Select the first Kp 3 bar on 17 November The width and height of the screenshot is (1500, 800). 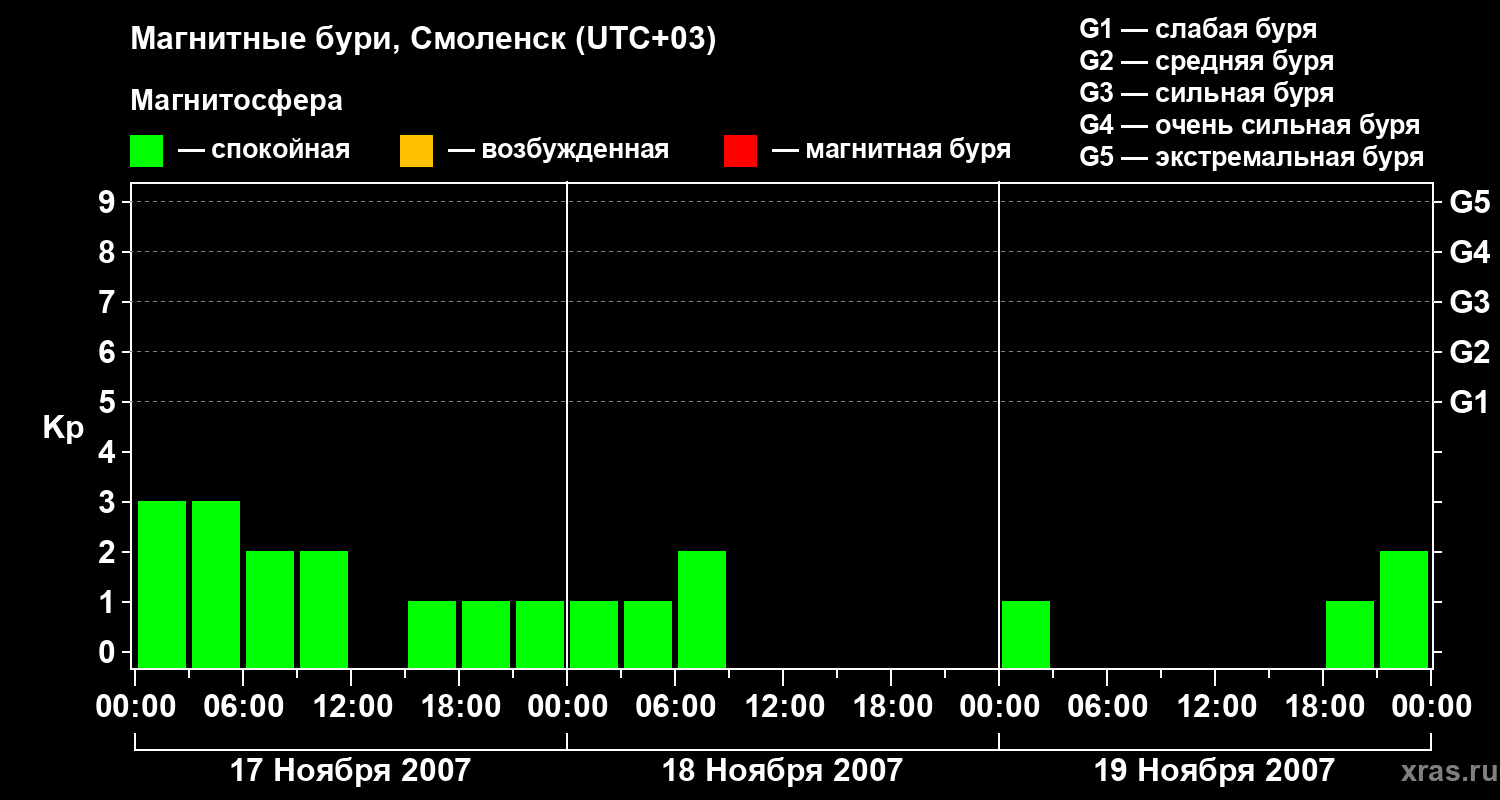click(x=162, y=584)
